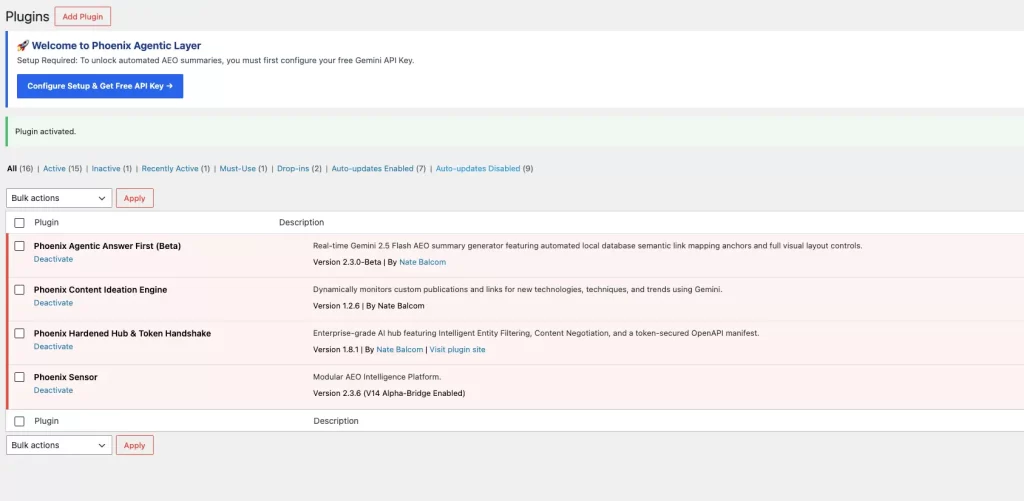The image size is (1024, 501).
Task: Open the bottom Bulk actions dropdown
Action: click(59, 445)
